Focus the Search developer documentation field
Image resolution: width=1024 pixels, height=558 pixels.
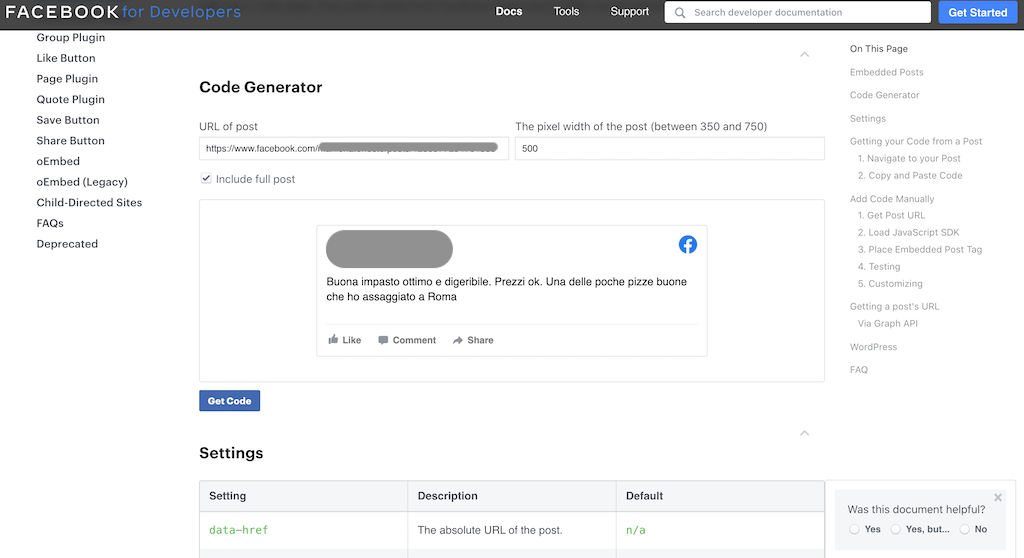797,12
